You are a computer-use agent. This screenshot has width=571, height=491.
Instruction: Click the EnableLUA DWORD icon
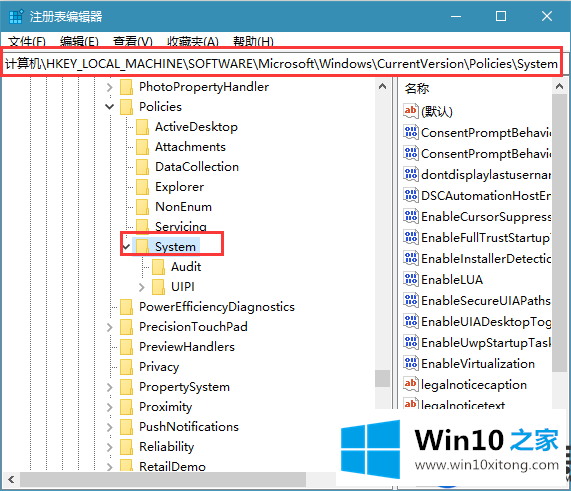coord(411,279)
